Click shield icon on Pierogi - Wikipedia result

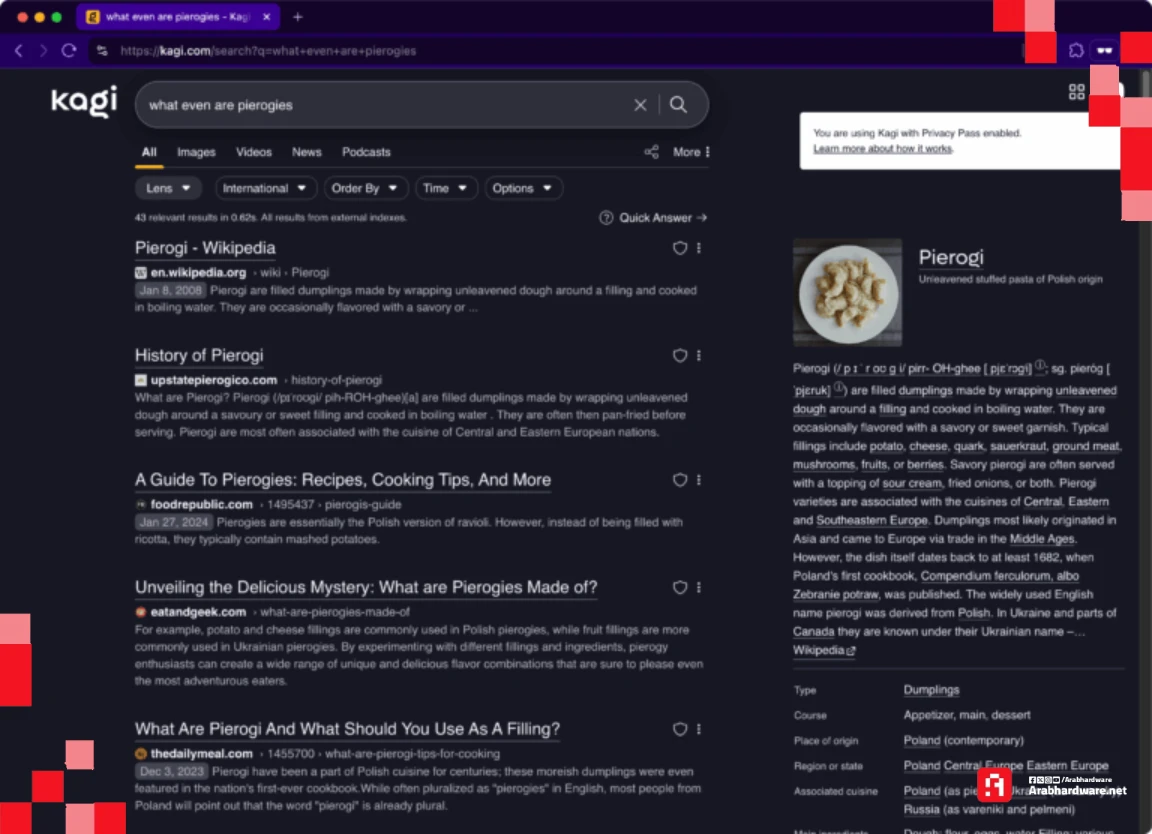(x=680, y=248)
